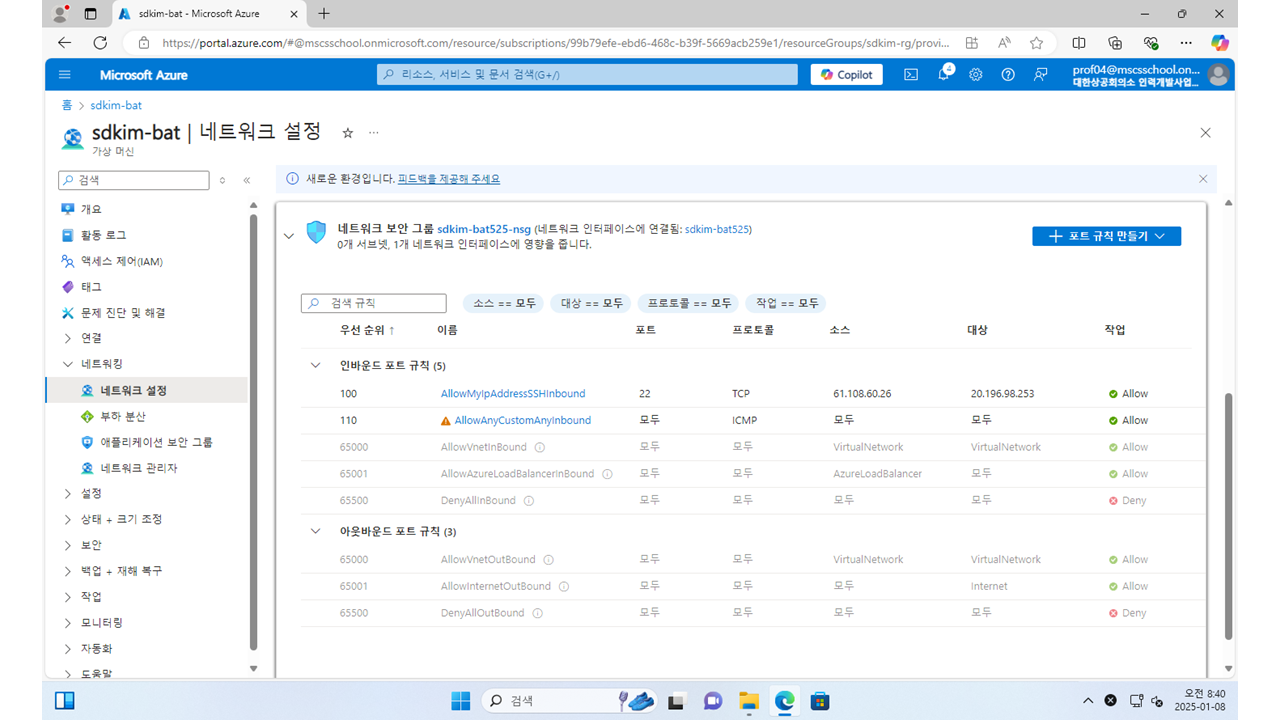Expand the 설정 sidebar group
Image resolution: width=1280 pixels, height=720 pixels.
[x=68, y=493]
